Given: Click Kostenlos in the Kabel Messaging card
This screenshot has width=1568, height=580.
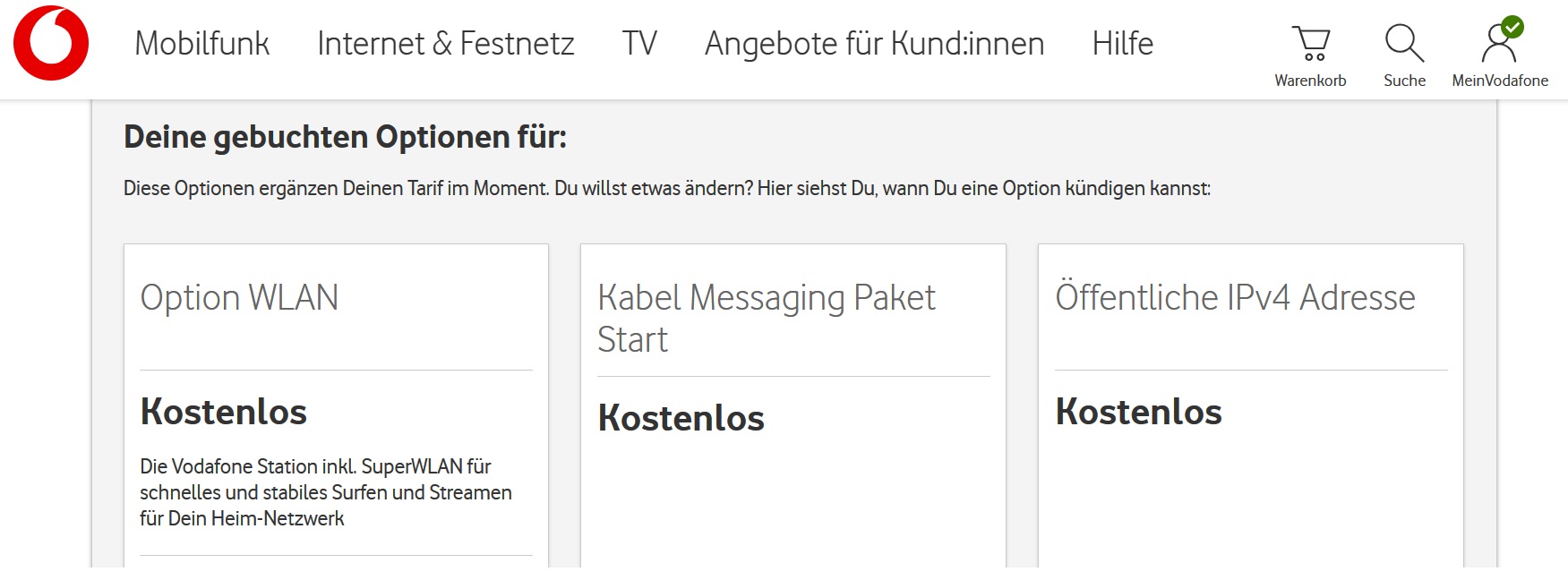Looking at the screenshot, I should 681,418.
